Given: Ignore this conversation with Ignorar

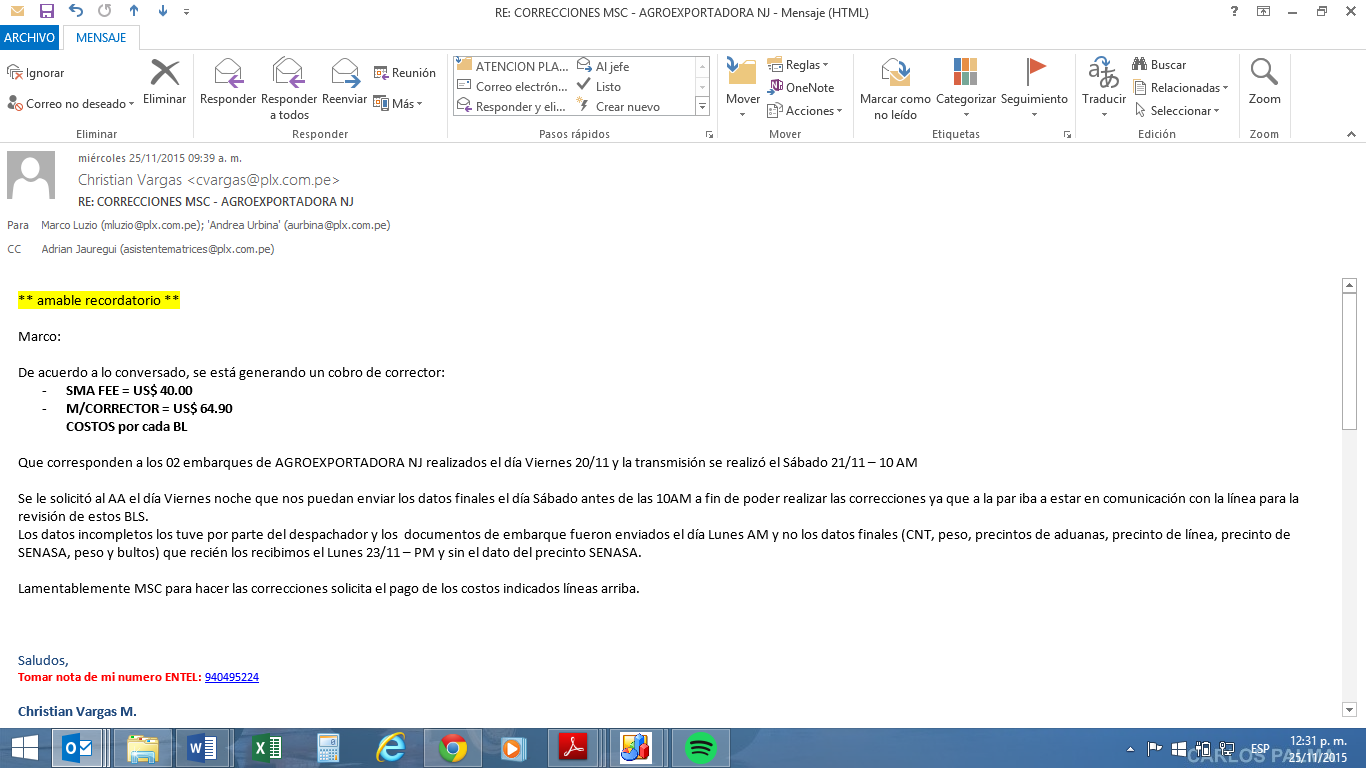Looking at the screenshot, I should (x=36, y=73).
